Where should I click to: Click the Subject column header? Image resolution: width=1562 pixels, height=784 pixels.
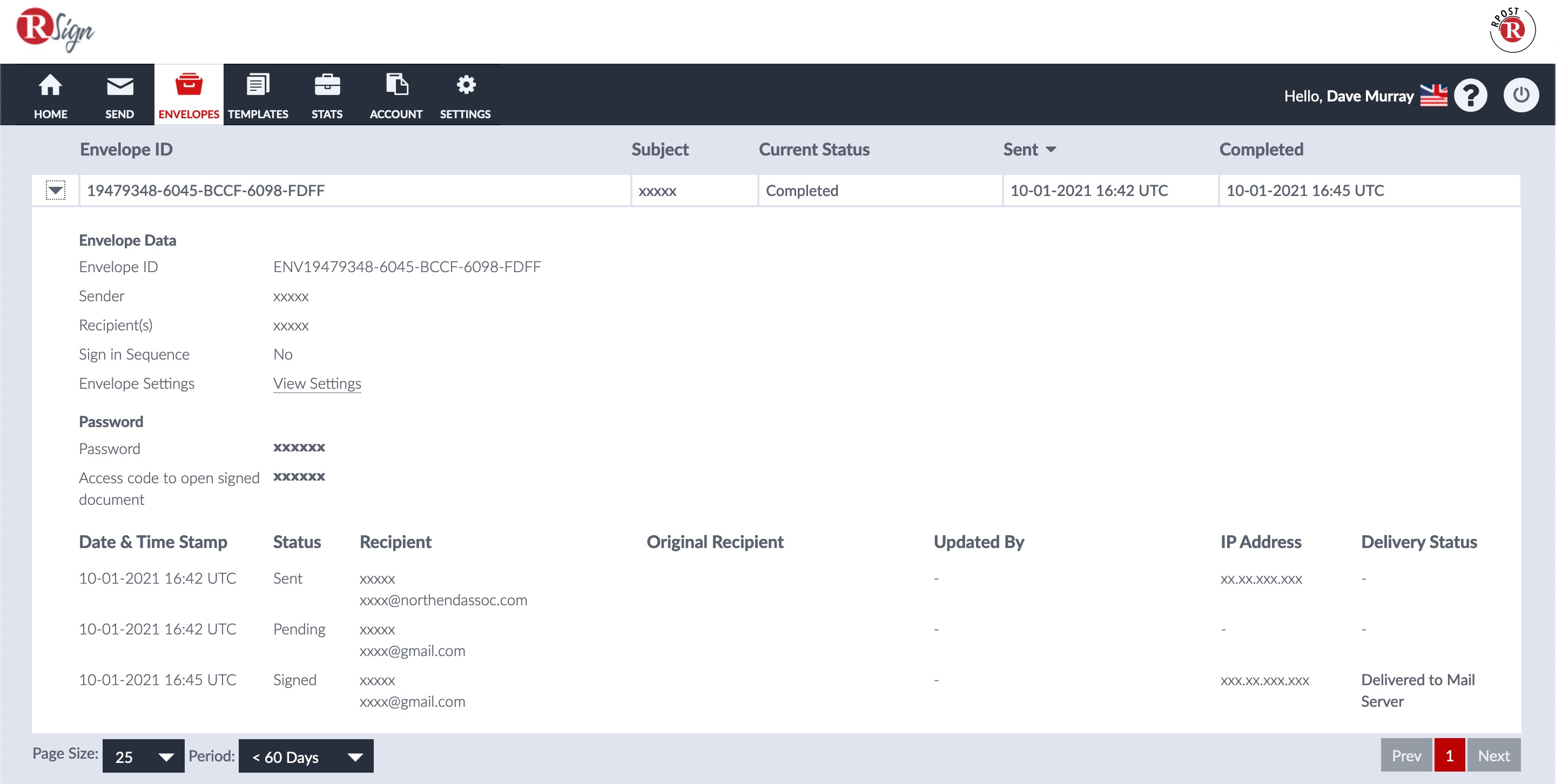coord(659,150)
